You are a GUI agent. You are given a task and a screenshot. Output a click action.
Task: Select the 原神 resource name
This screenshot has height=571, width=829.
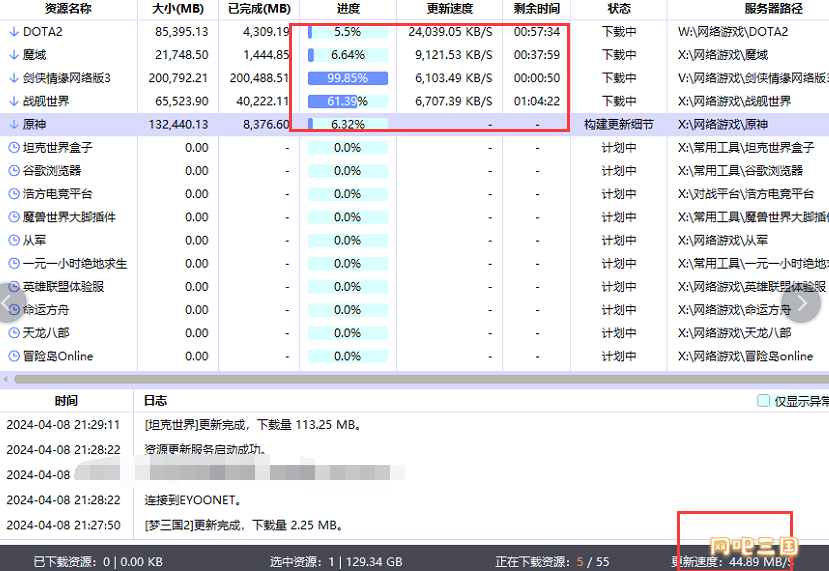(34, 124)
